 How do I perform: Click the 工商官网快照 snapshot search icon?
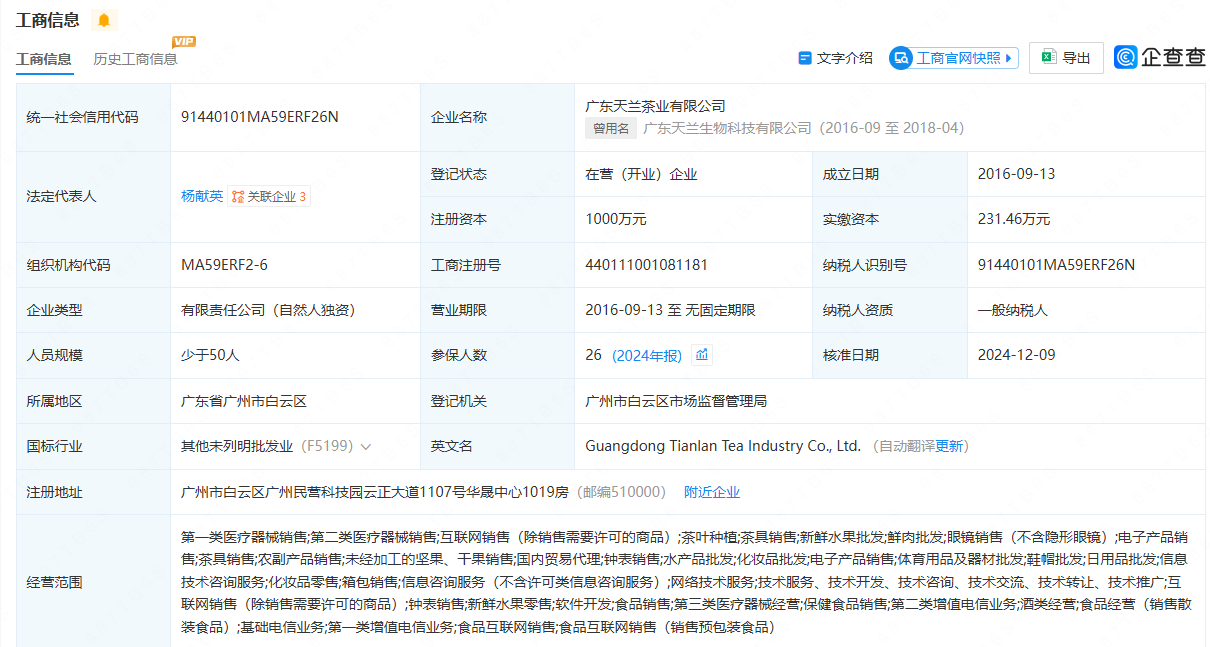click(901, 58)
